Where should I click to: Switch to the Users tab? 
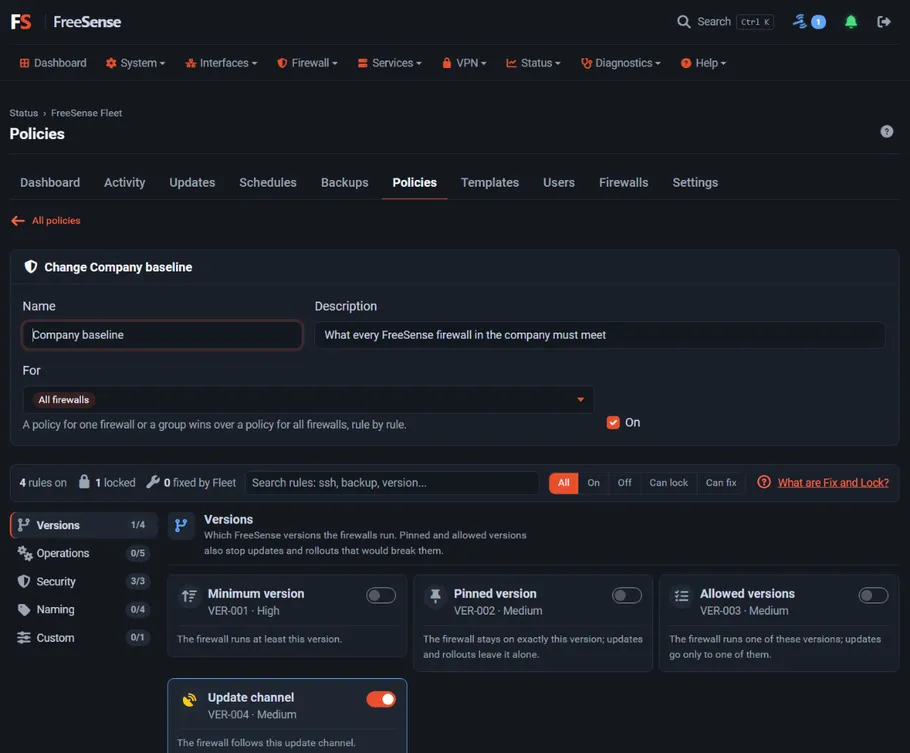point(558,182)
